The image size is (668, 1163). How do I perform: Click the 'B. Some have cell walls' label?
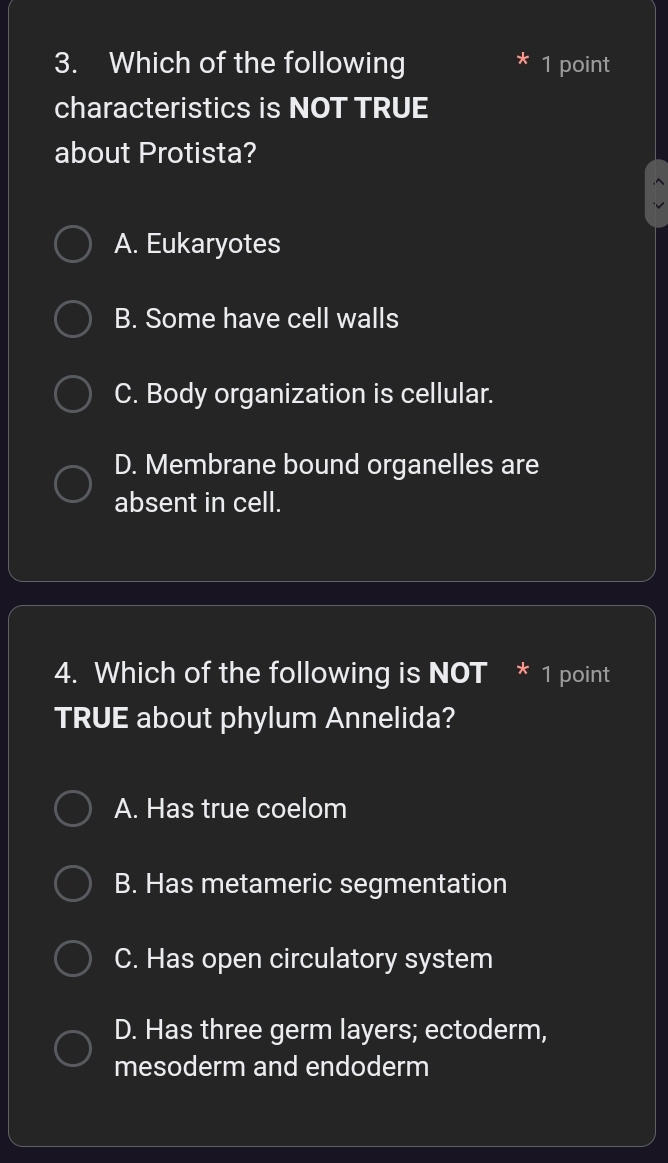(257, 319)
